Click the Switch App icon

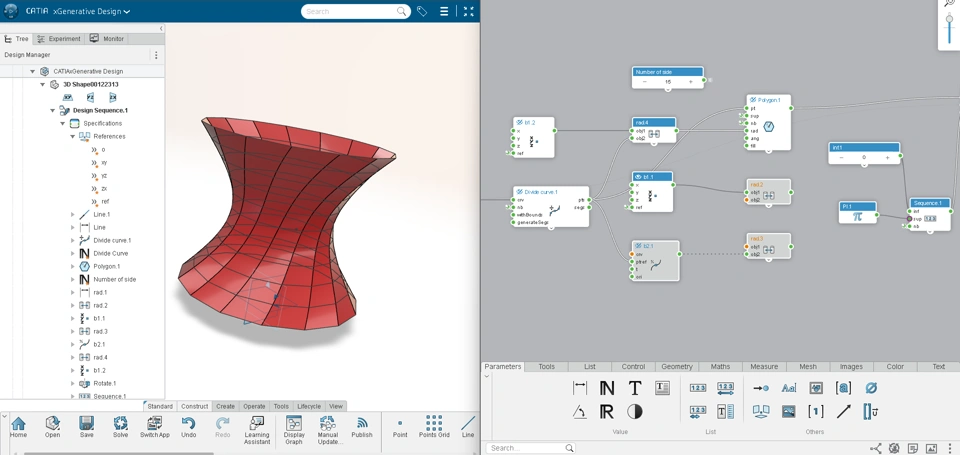[x=155, y=423]
